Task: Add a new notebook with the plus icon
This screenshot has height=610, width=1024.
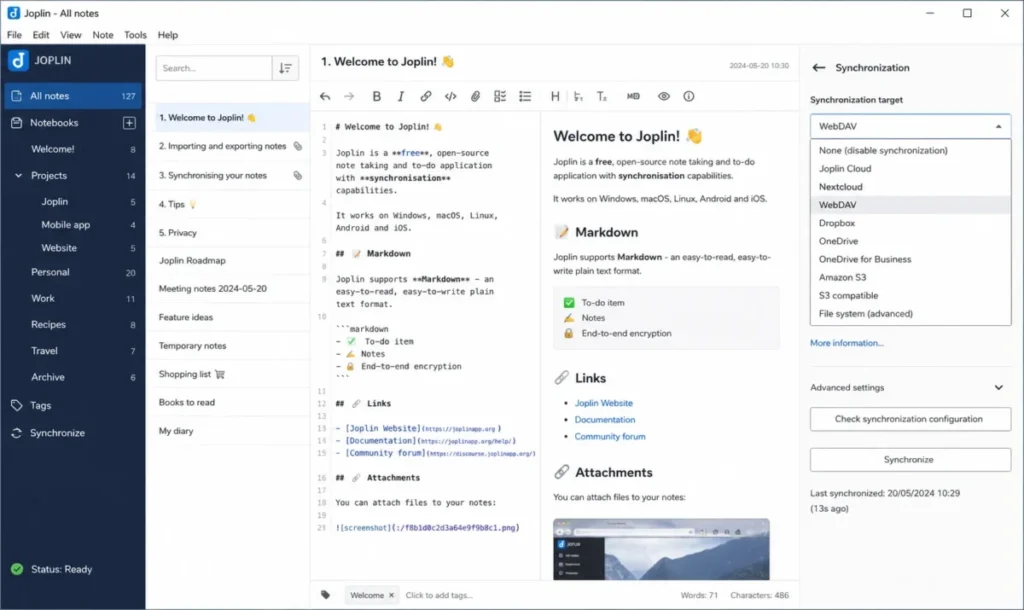Action: pos(129,123)
